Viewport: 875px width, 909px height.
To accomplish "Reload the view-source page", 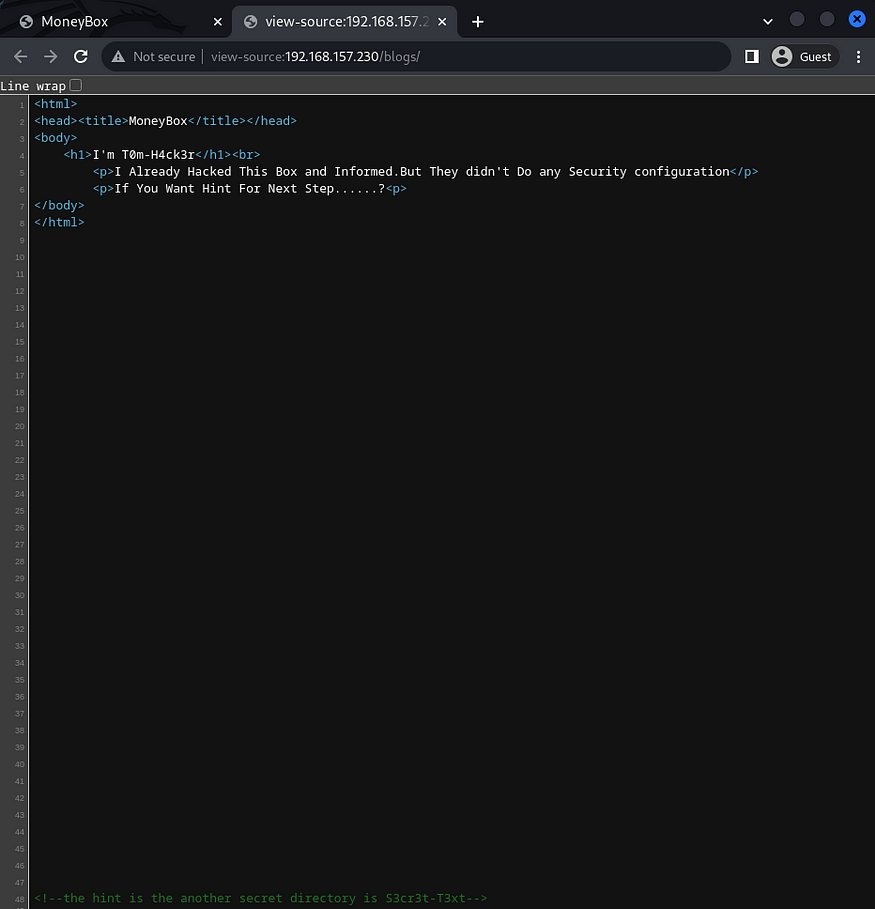I will pos(81,56).
